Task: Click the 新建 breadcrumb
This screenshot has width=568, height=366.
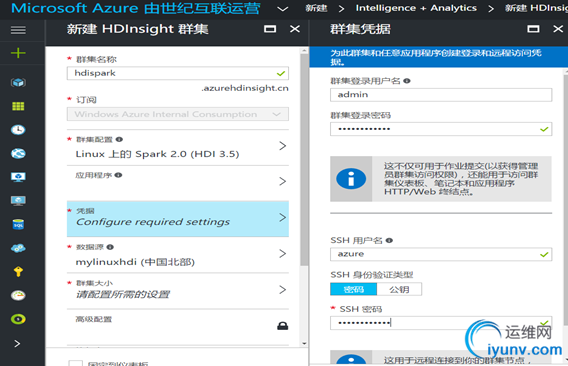Action: pos(316,8)
